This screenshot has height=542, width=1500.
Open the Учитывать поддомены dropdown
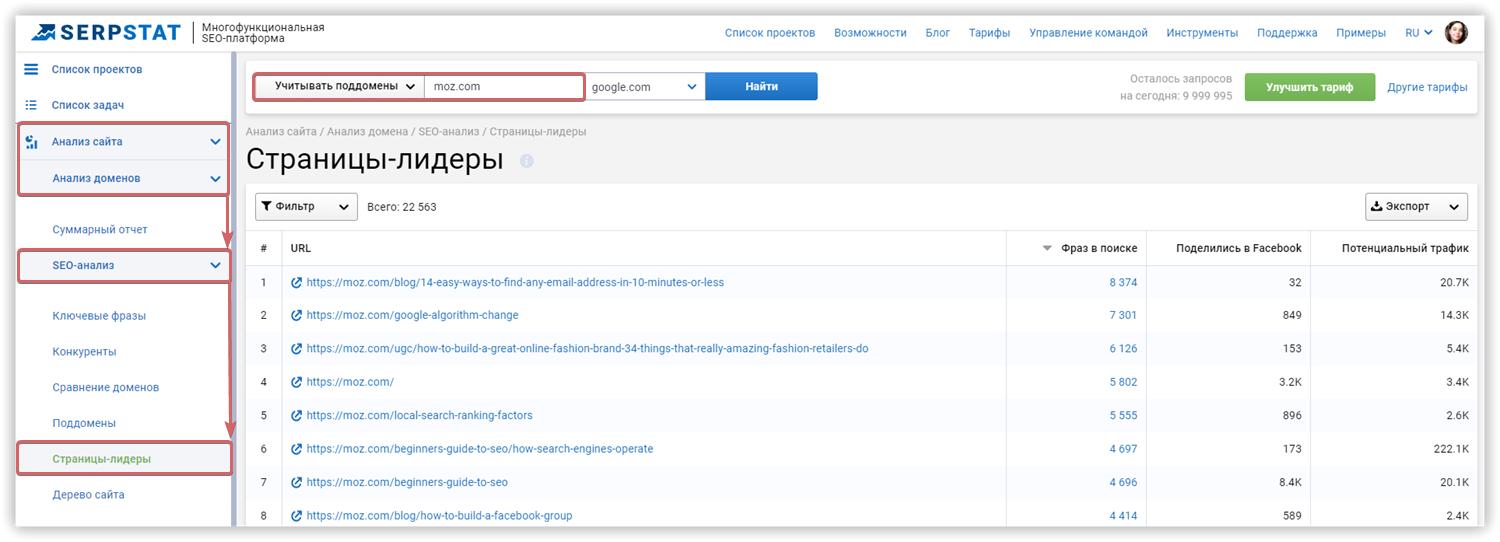point(339,87)
